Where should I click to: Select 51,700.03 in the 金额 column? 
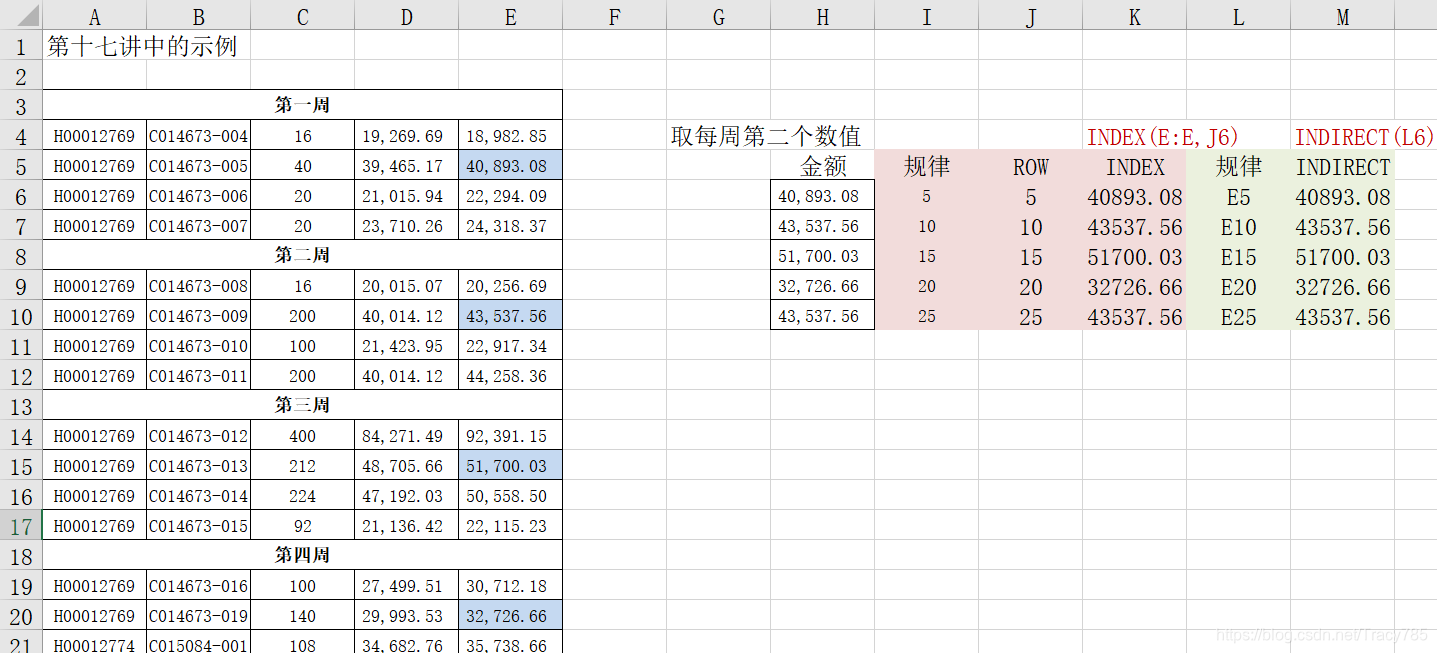[822, 256]
